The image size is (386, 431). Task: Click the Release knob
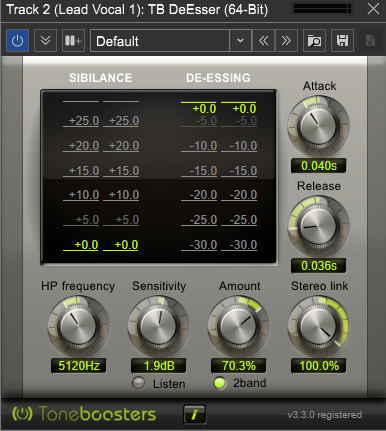pos(318,226)
